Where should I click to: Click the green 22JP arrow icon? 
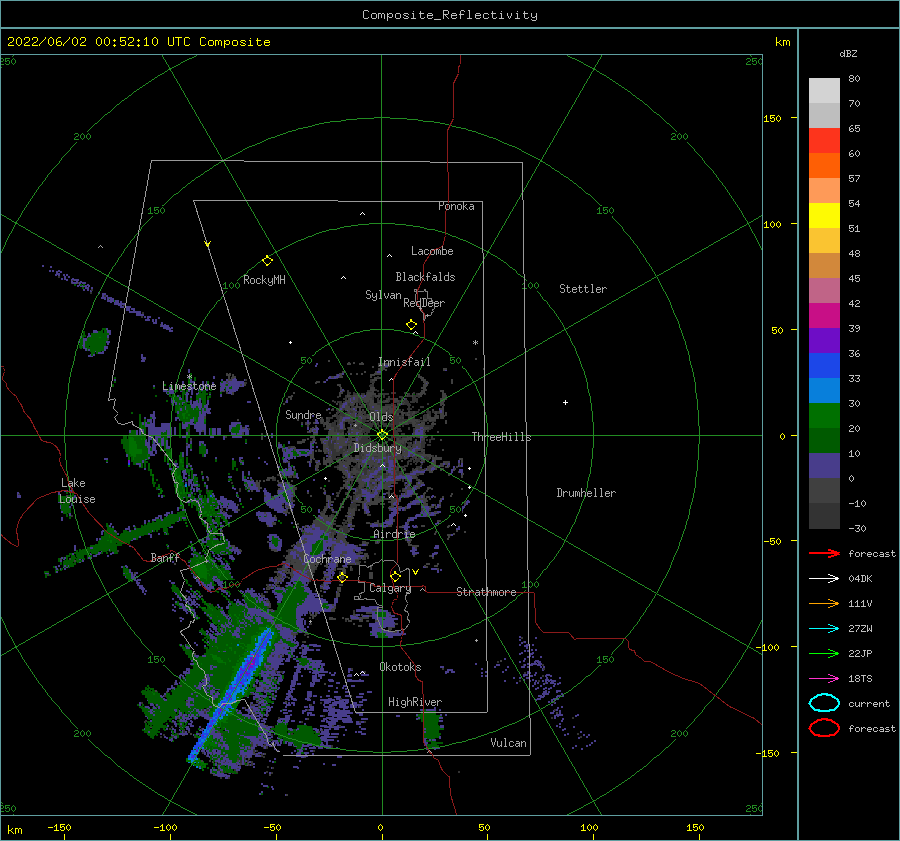point(824,653)
